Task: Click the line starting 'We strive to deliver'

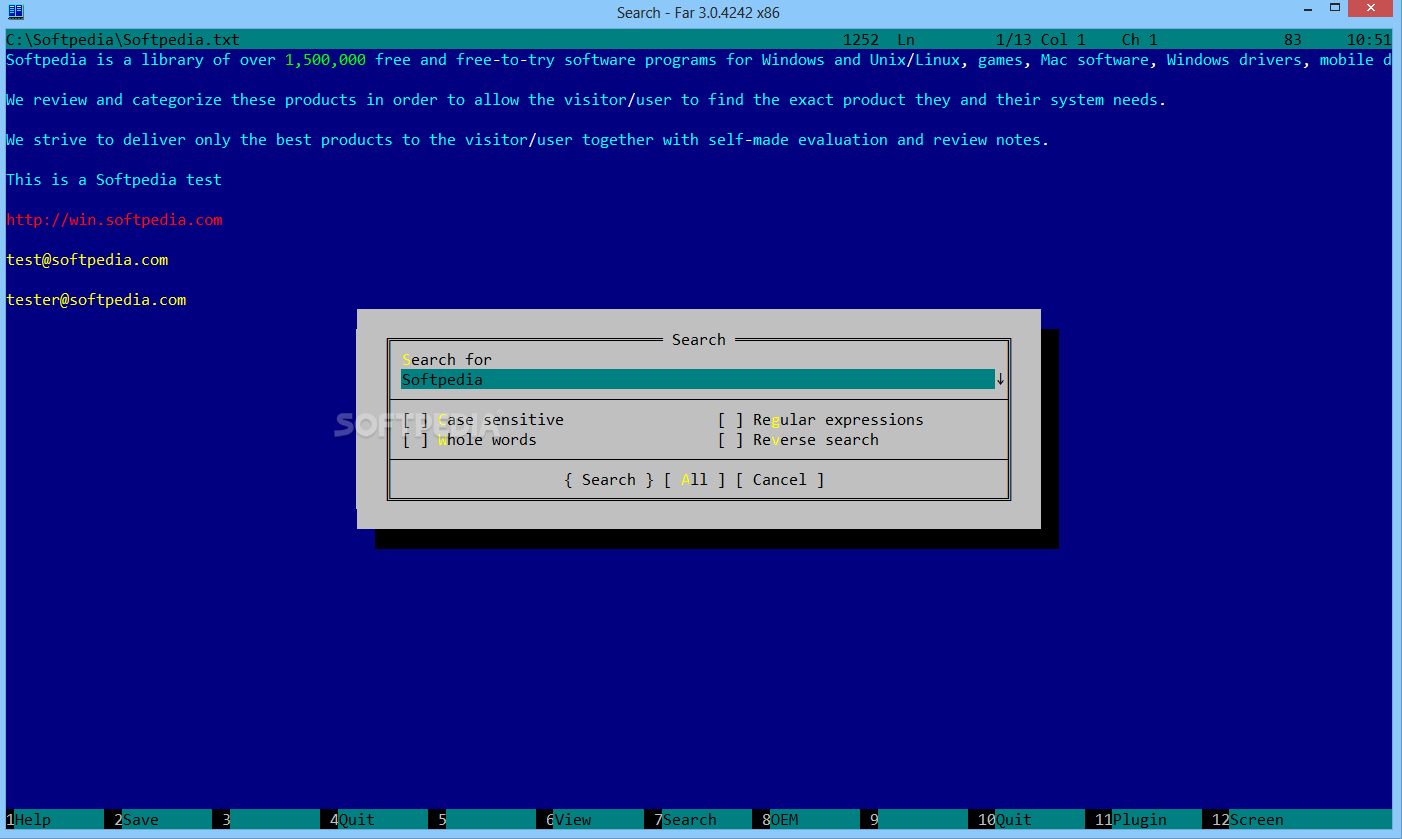Action: coord(527,140)
